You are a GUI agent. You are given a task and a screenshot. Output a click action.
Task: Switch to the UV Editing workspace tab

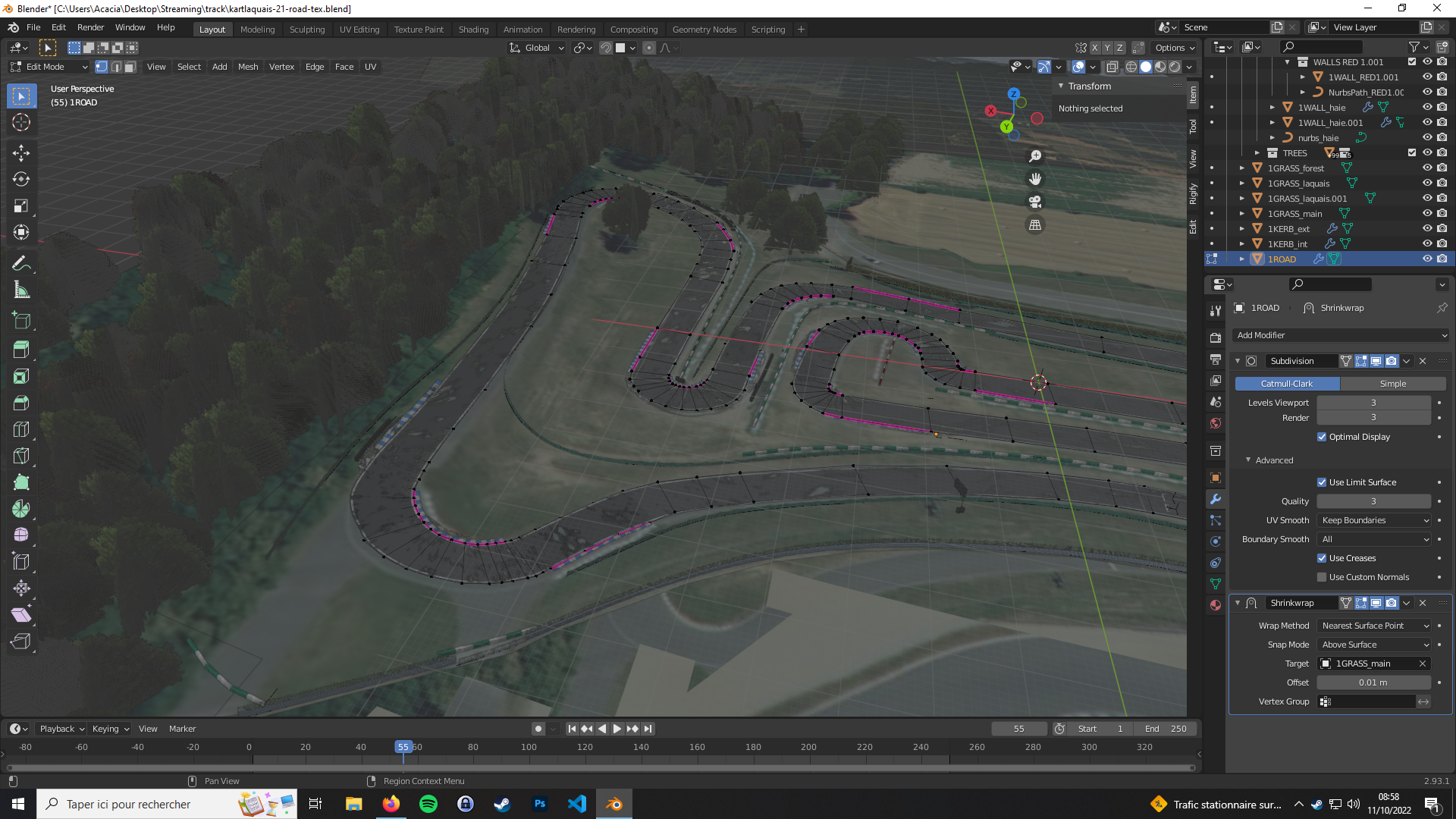(359, 30)
